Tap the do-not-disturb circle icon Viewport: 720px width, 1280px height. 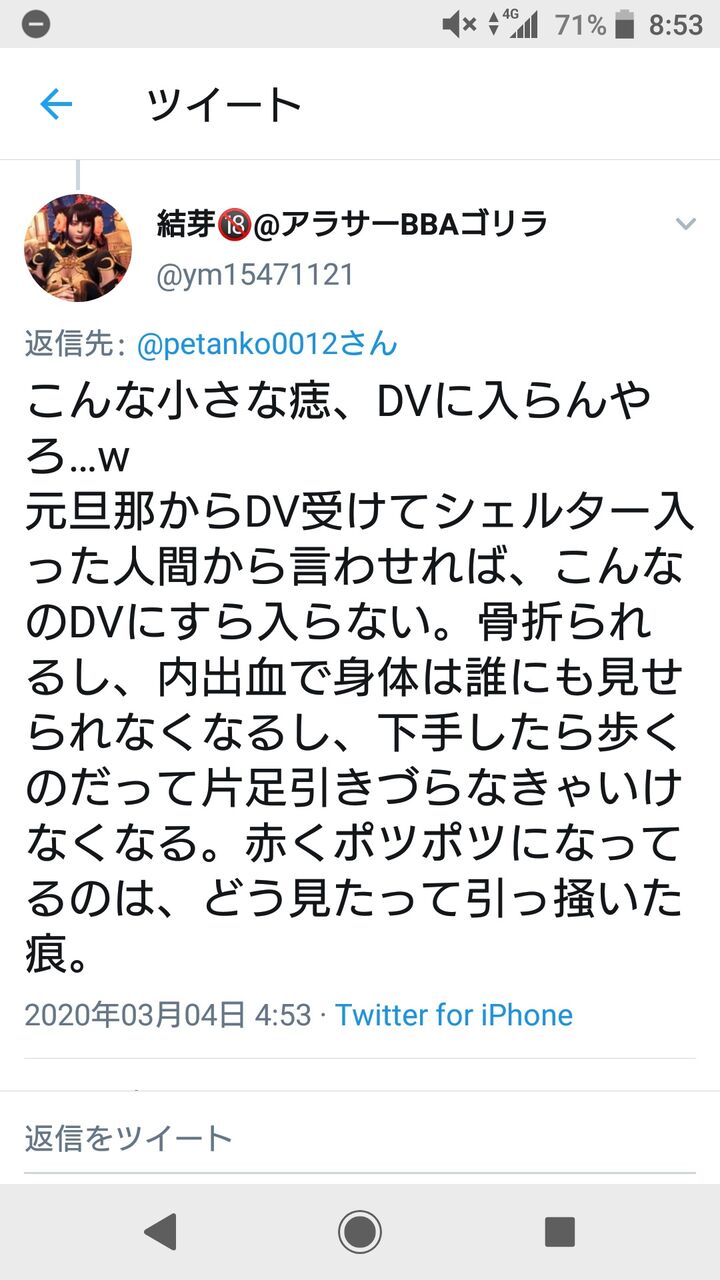coord(36,24)
